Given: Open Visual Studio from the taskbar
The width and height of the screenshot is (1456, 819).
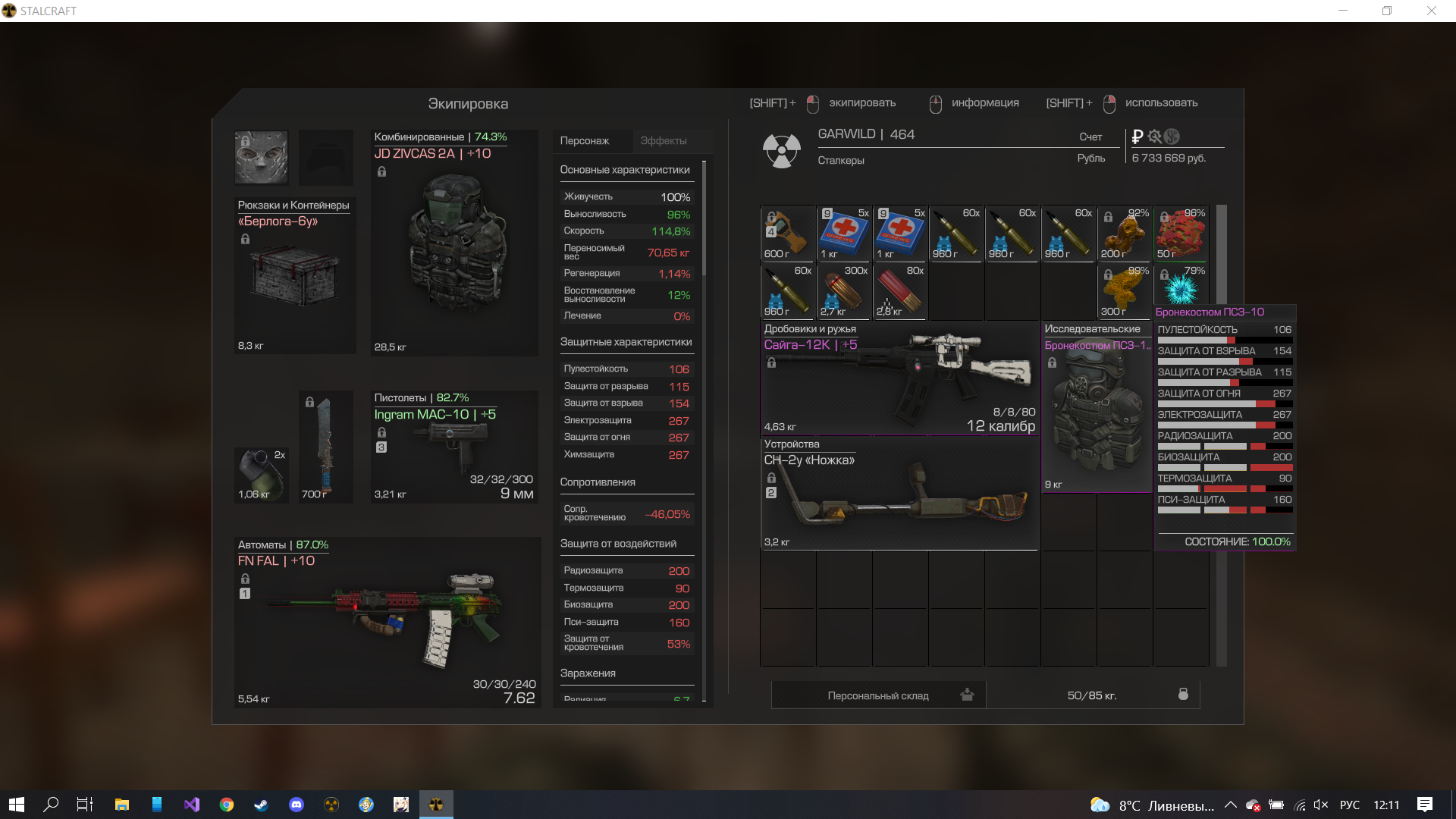Looking at the screenshot, I should [191, 805].
